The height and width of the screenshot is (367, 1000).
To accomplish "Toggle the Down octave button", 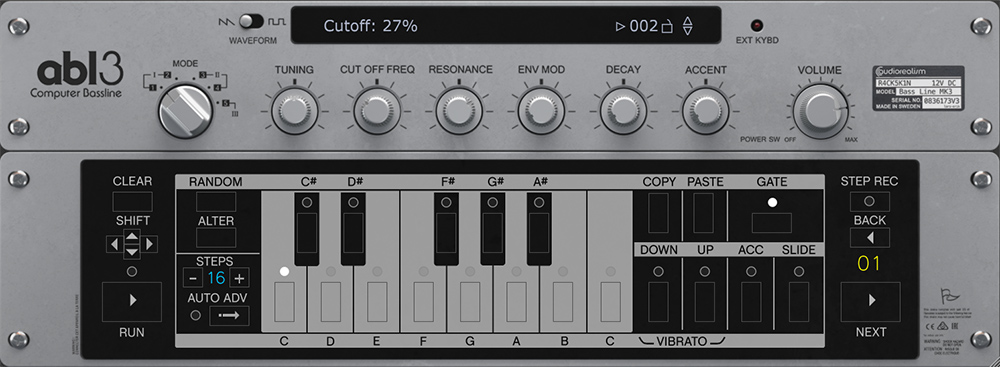I will tap(658, 301).
